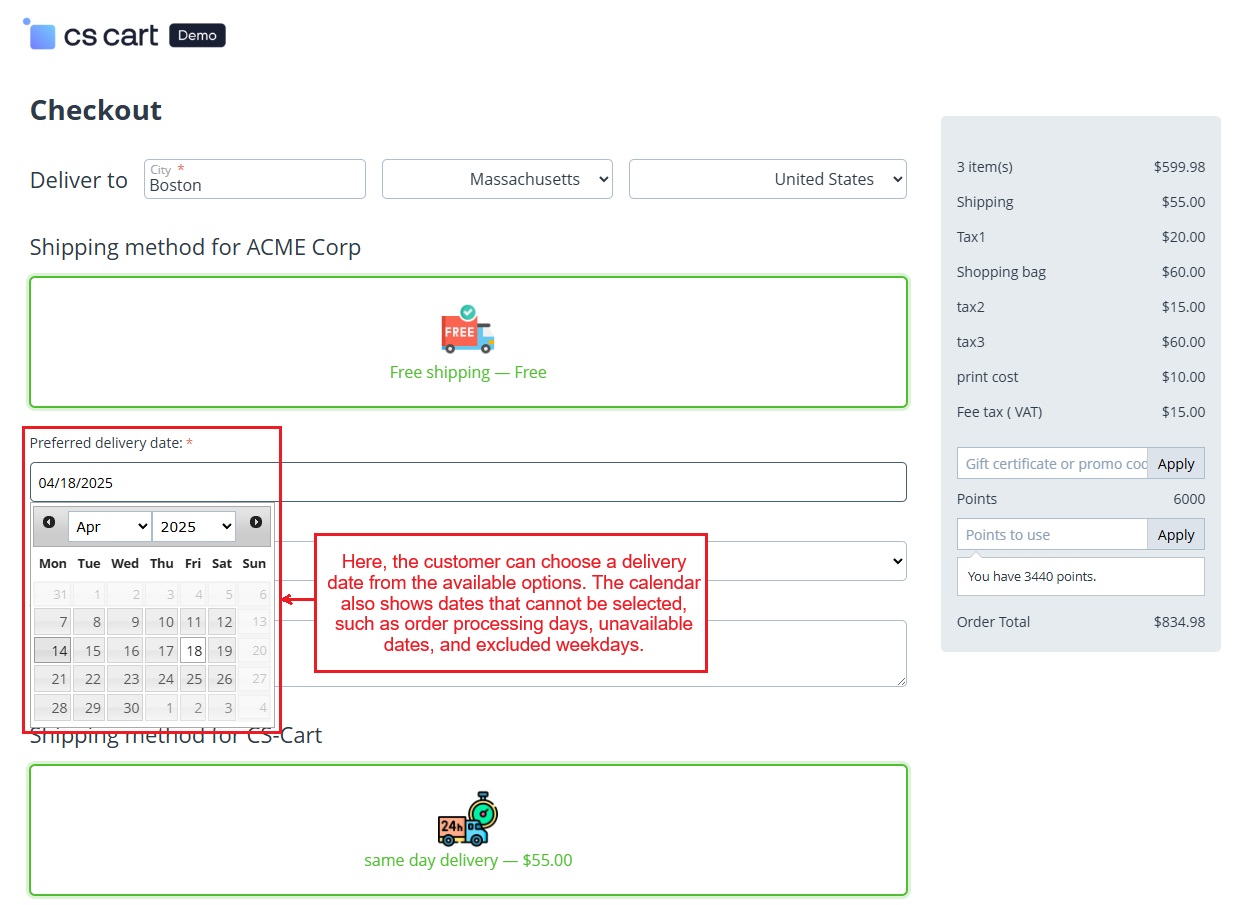
Task: Pick April 18 in the calendar
Action: [193, 651]
